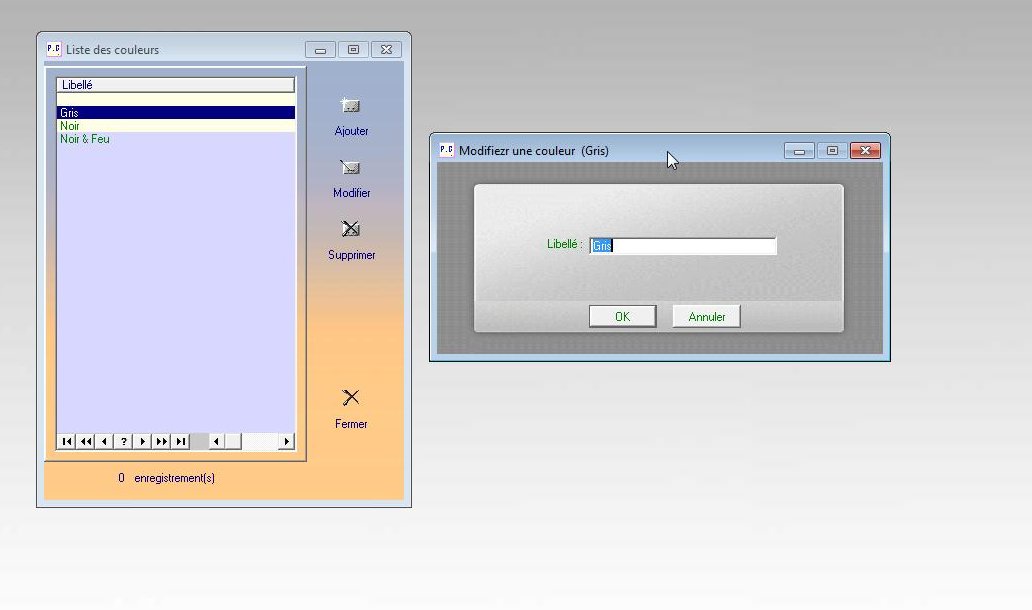Click the Modifier icon in the color list

tap(351, 168)
